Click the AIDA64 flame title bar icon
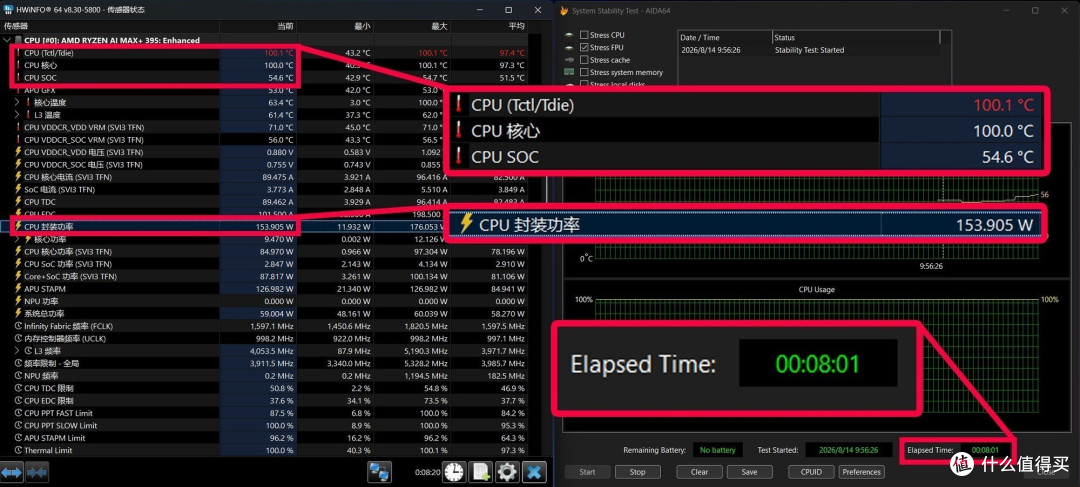The height and width of the screenshot is (487, 1080). (x=564, y=10)
